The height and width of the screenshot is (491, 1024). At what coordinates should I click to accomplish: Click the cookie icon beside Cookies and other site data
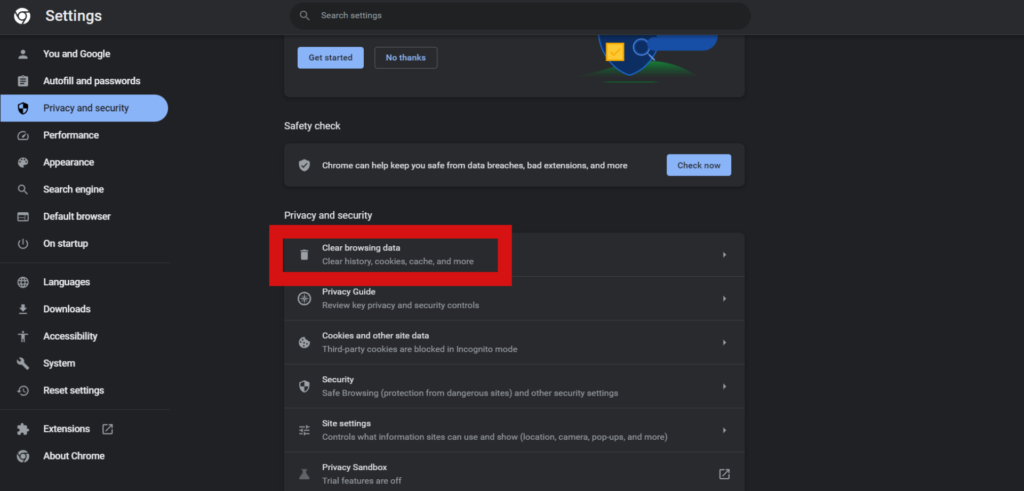[304, 342]
